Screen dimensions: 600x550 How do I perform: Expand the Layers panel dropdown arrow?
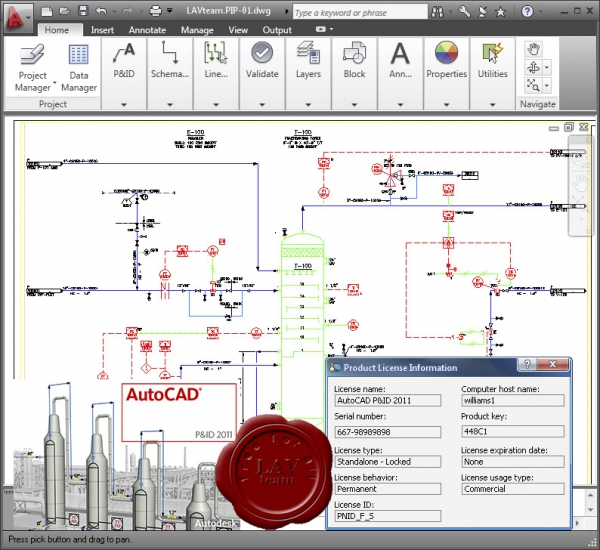click(x=308, y=104)
